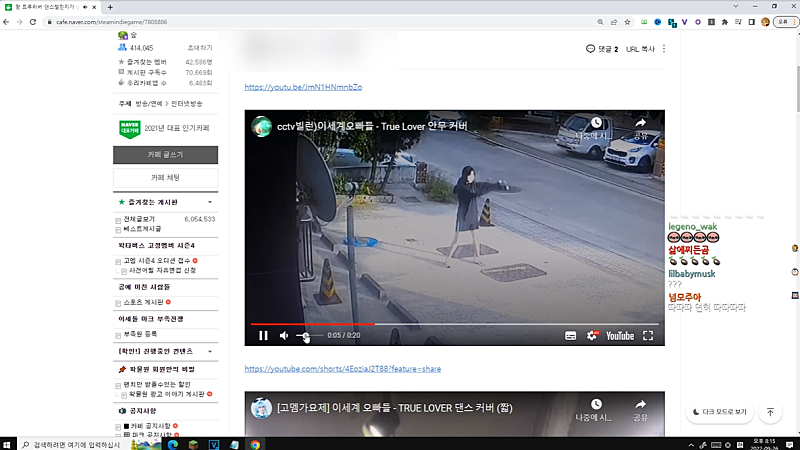The image size is (800, 450).
Task: Adjust the YouTube volume slider
Action: coord(309,336)
